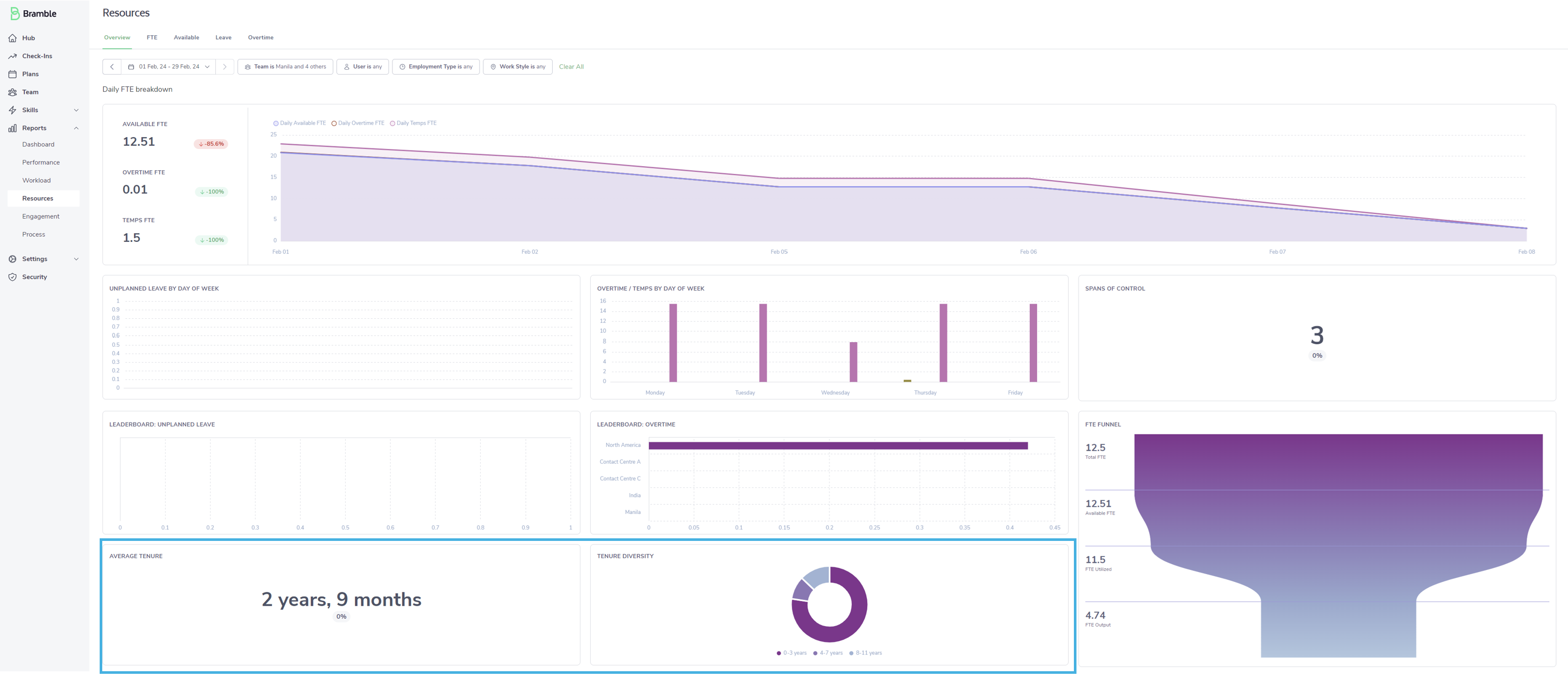The image size is (1568, 679).
Task: Collapse the Reports menu chevron
Action: click(76, 129)
